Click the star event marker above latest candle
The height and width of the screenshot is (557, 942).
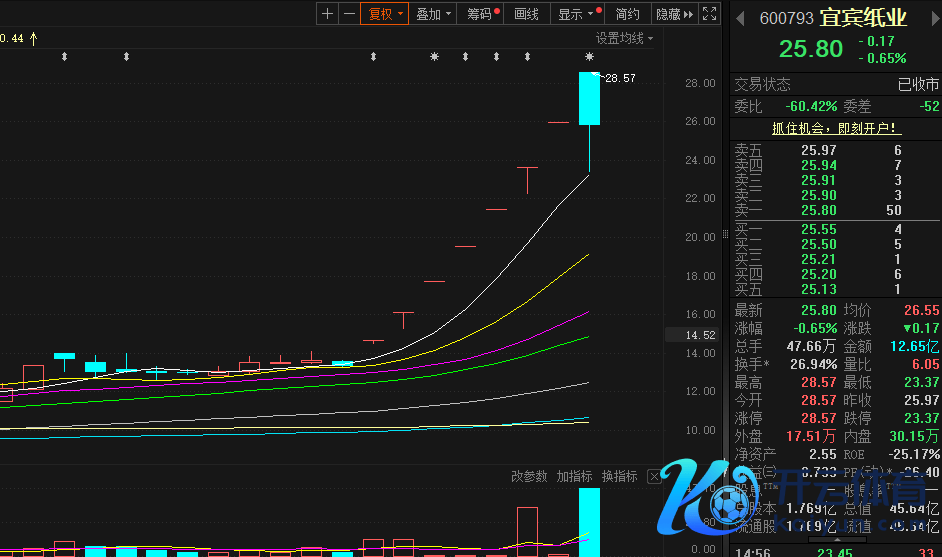[589, 57]
